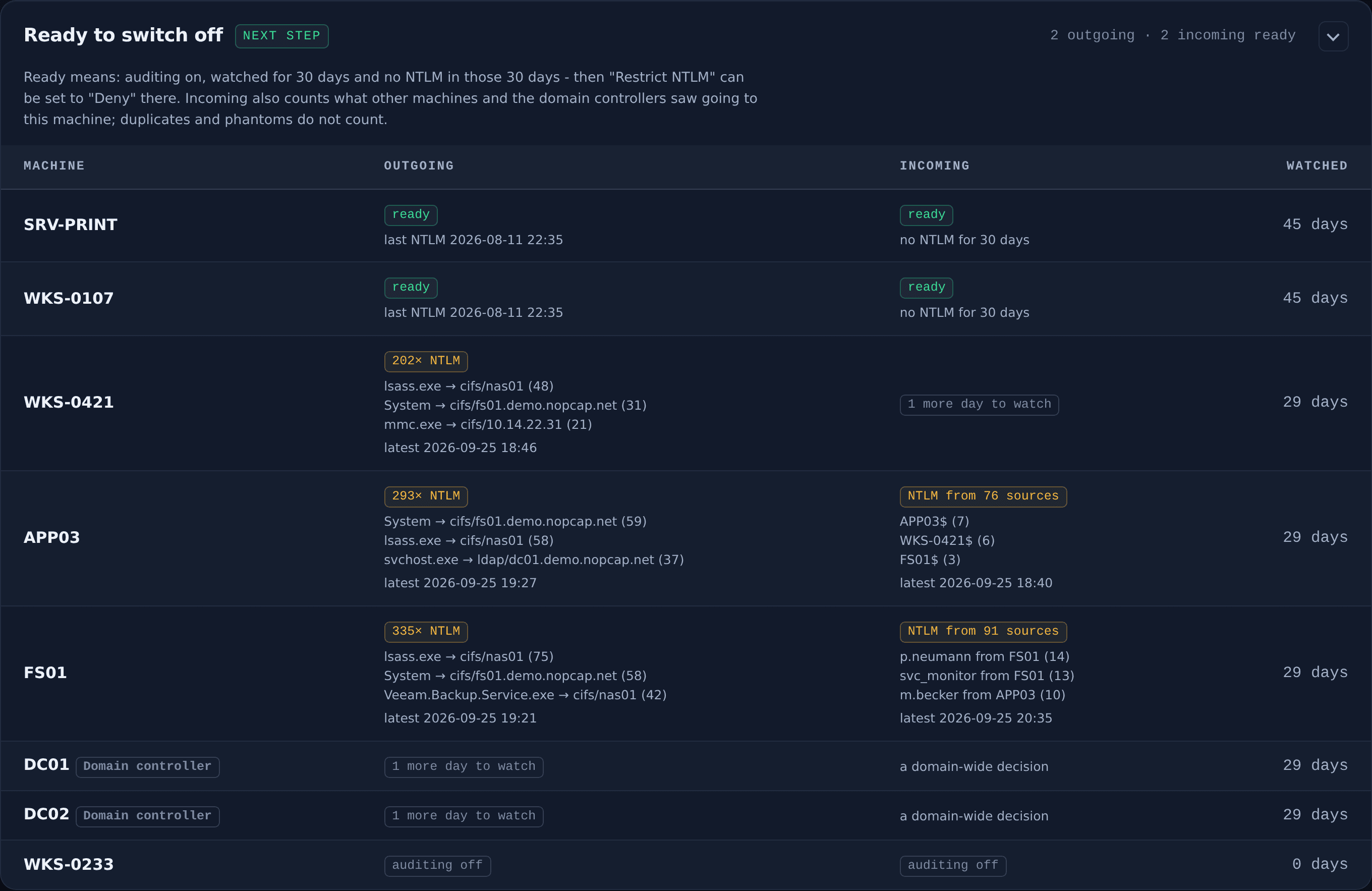Click 'm.becker from APP03 (10)' entry

coord(982,696)
